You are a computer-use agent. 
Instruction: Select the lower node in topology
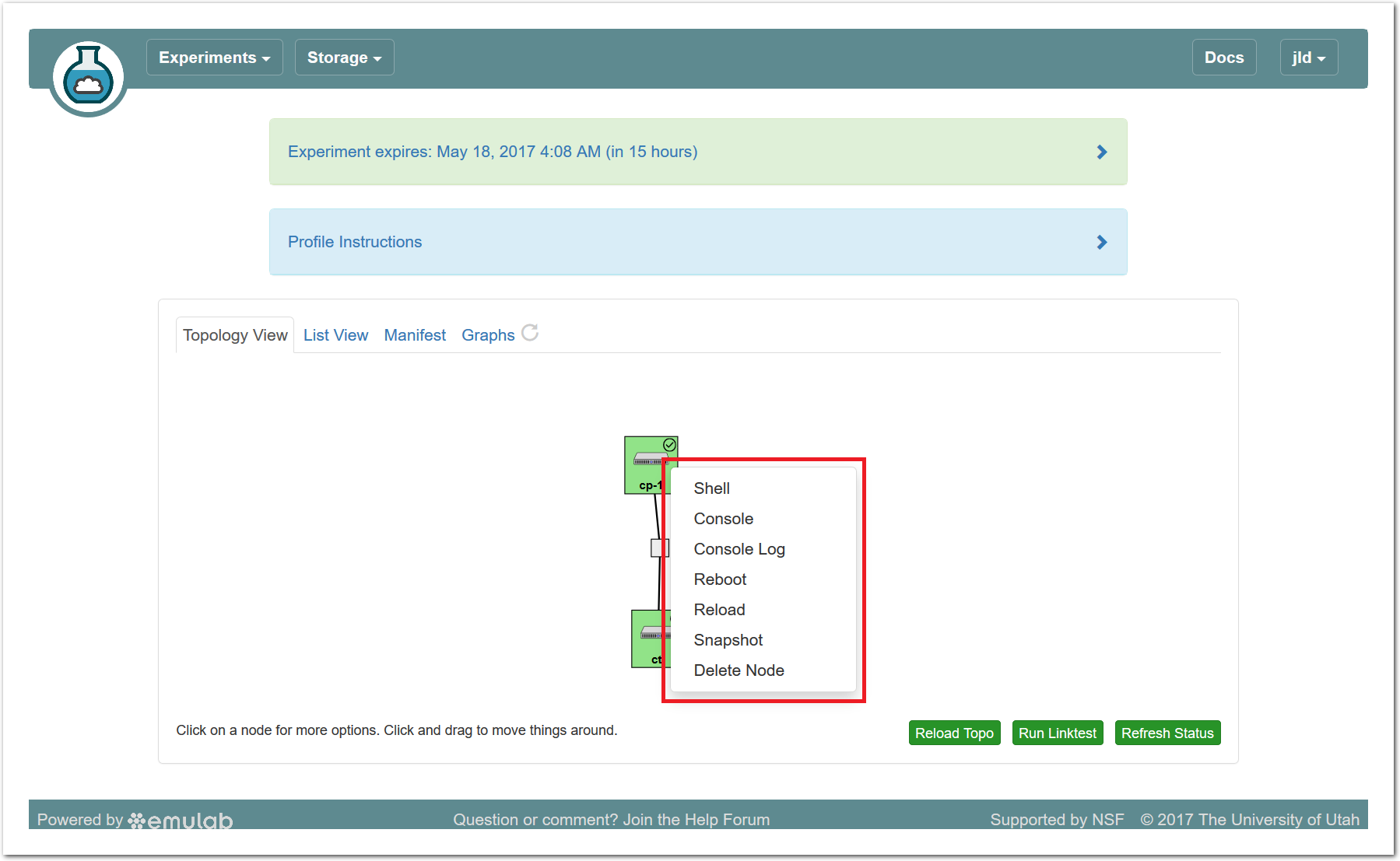pyautogui.click(x=649, y=639)
